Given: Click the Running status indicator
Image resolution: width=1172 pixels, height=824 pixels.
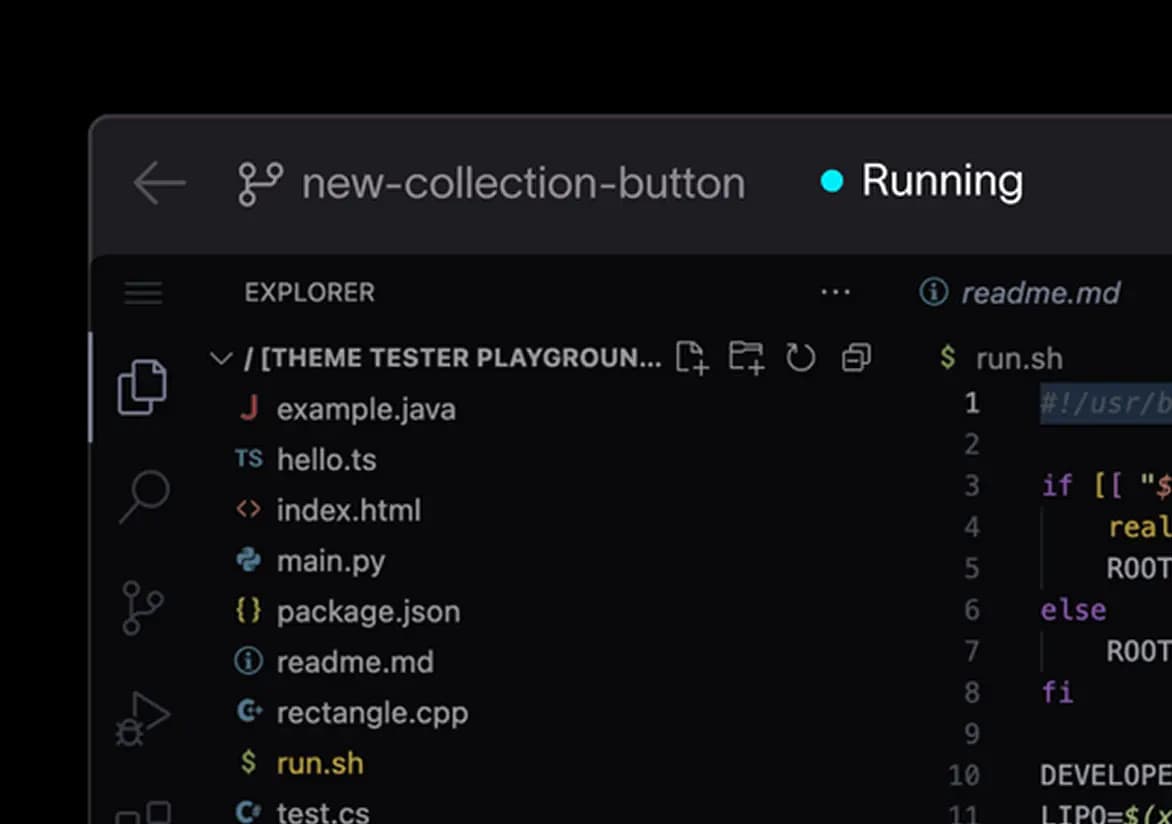Looking at the screenshot, I should [922, 181].
